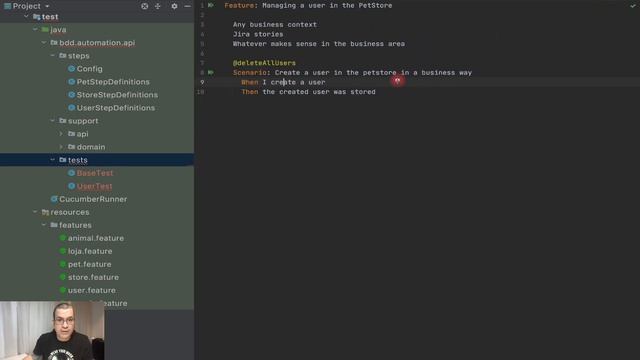Click the Feature title line text
The width and height of the screenshot is (640, 360).
308,6
